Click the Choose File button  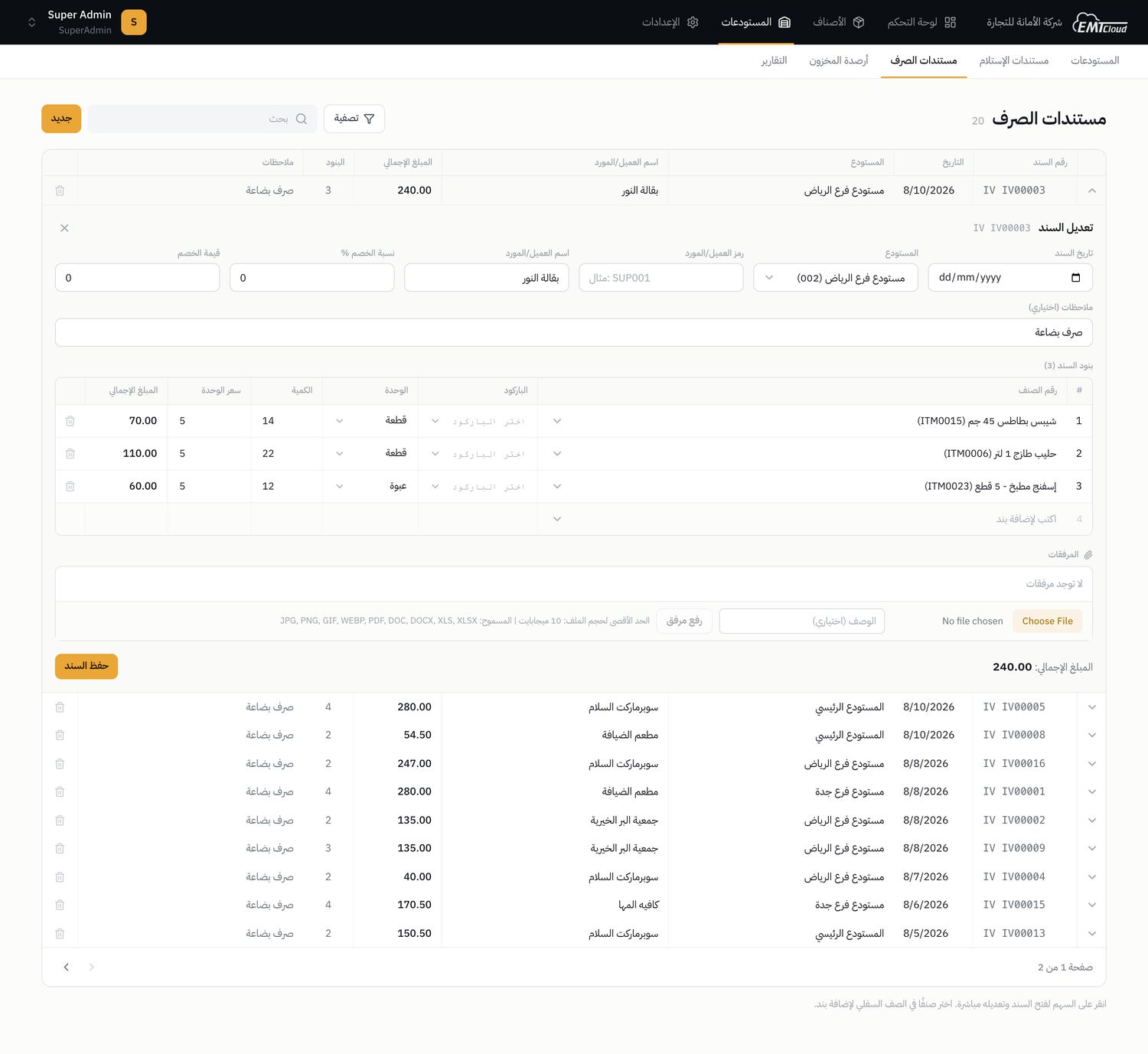(1047, 621)
